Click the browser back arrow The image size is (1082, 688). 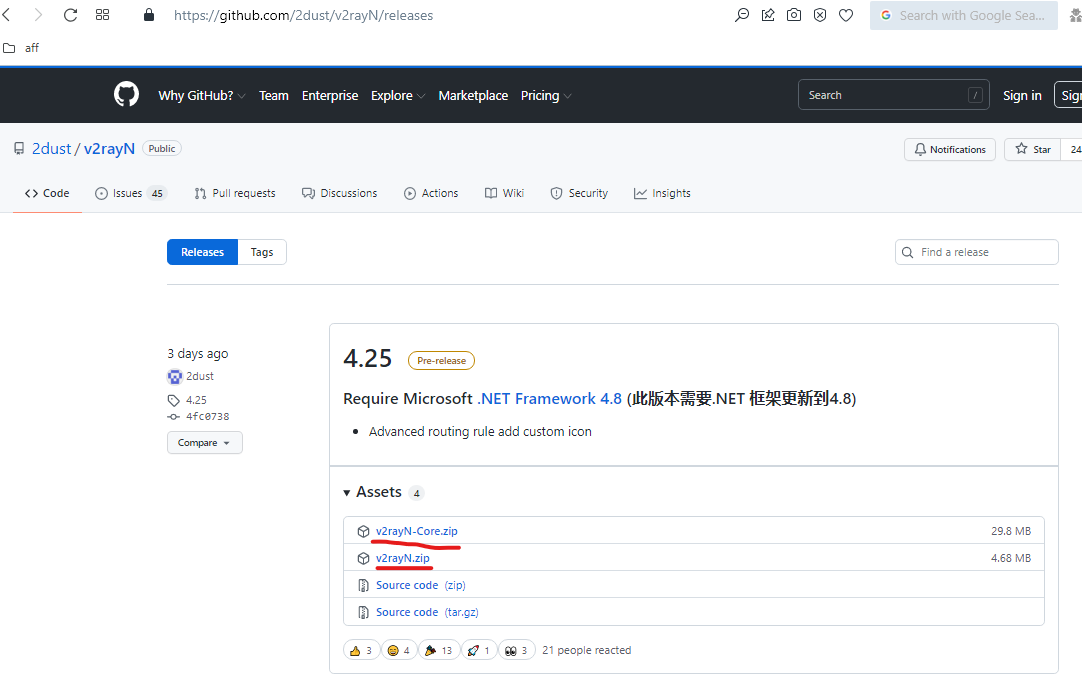7,15
